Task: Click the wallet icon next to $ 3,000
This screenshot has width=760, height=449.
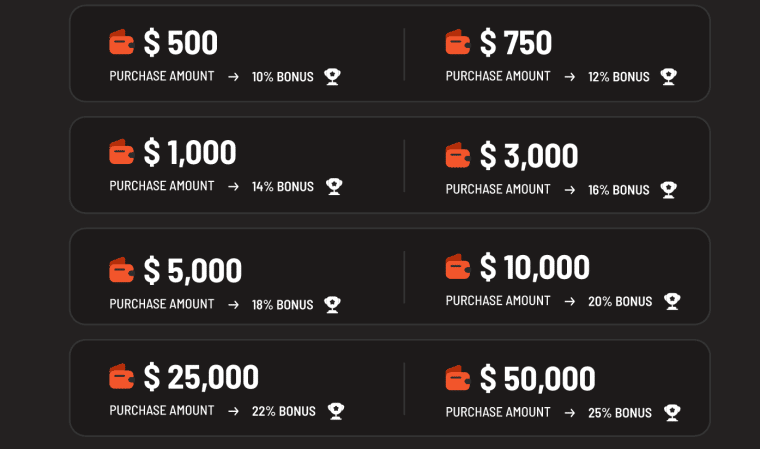Action: tap(458, 155)
